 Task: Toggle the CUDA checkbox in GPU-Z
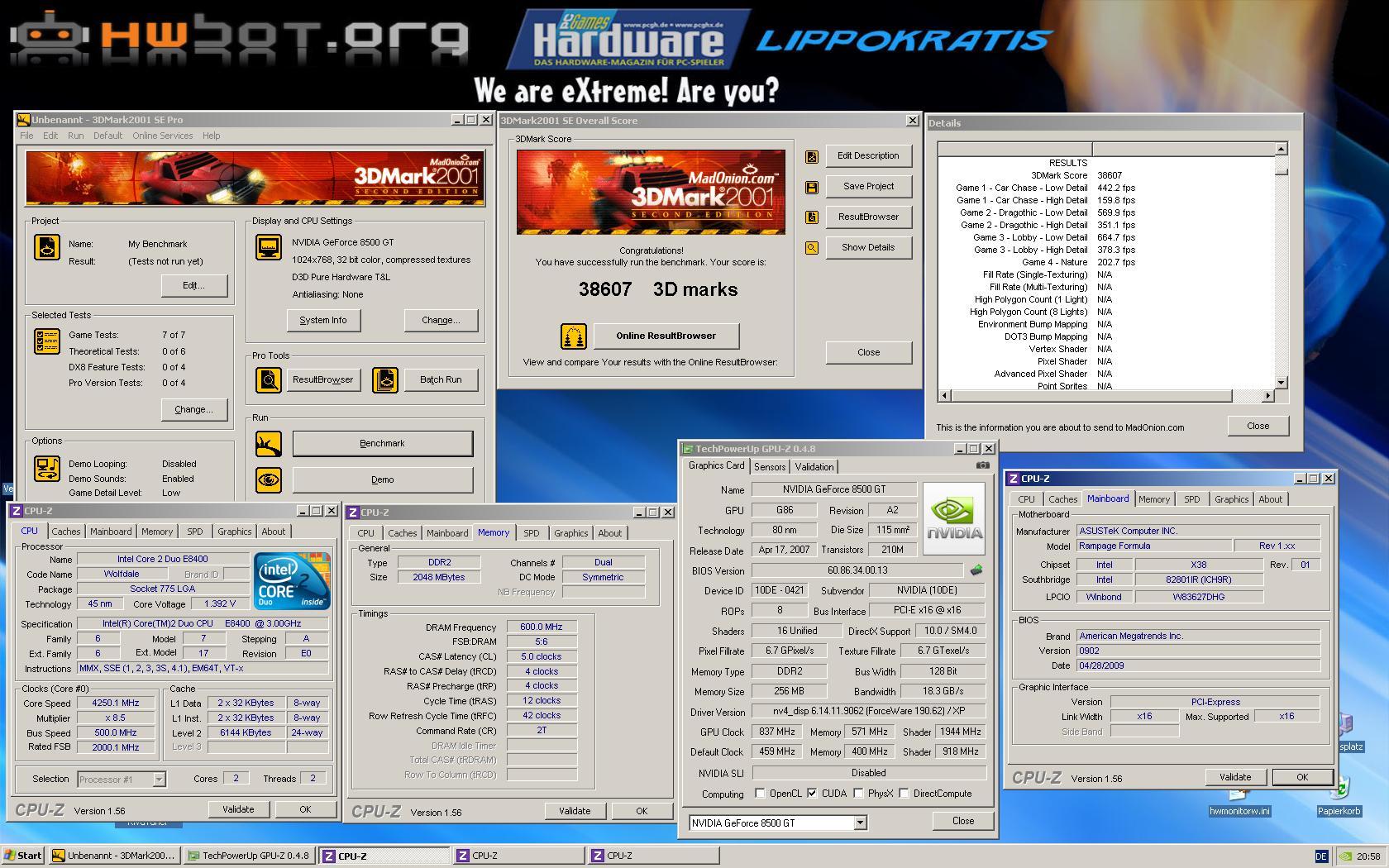coord(812,793)
